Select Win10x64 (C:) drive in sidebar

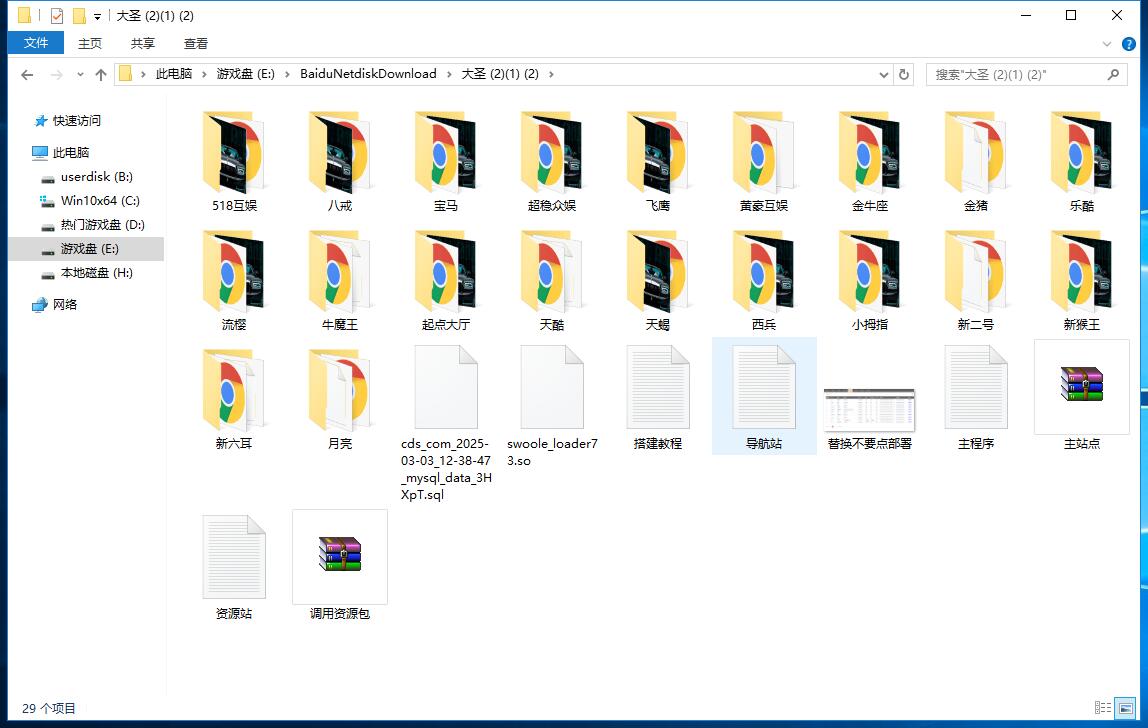point(99,200)
